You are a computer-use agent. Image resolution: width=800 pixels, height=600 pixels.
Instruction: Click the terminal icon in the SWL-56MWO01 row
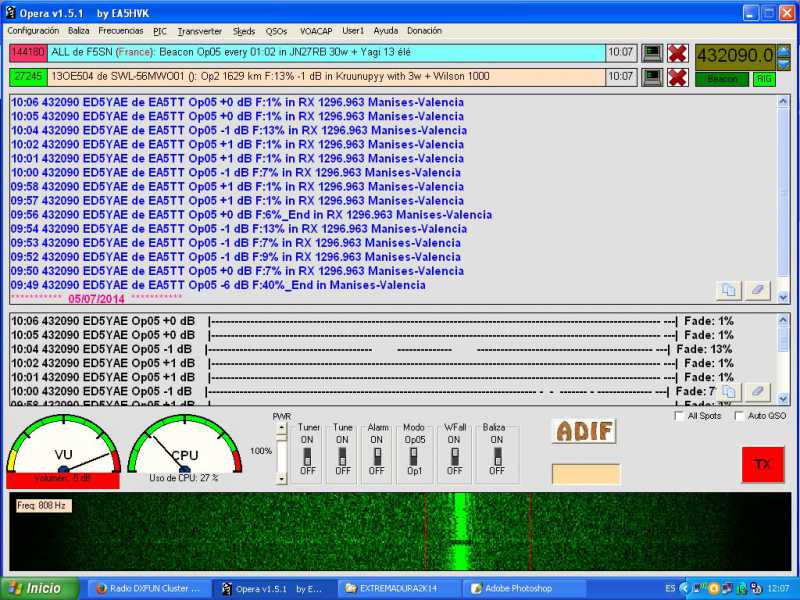tap(652, 77)
